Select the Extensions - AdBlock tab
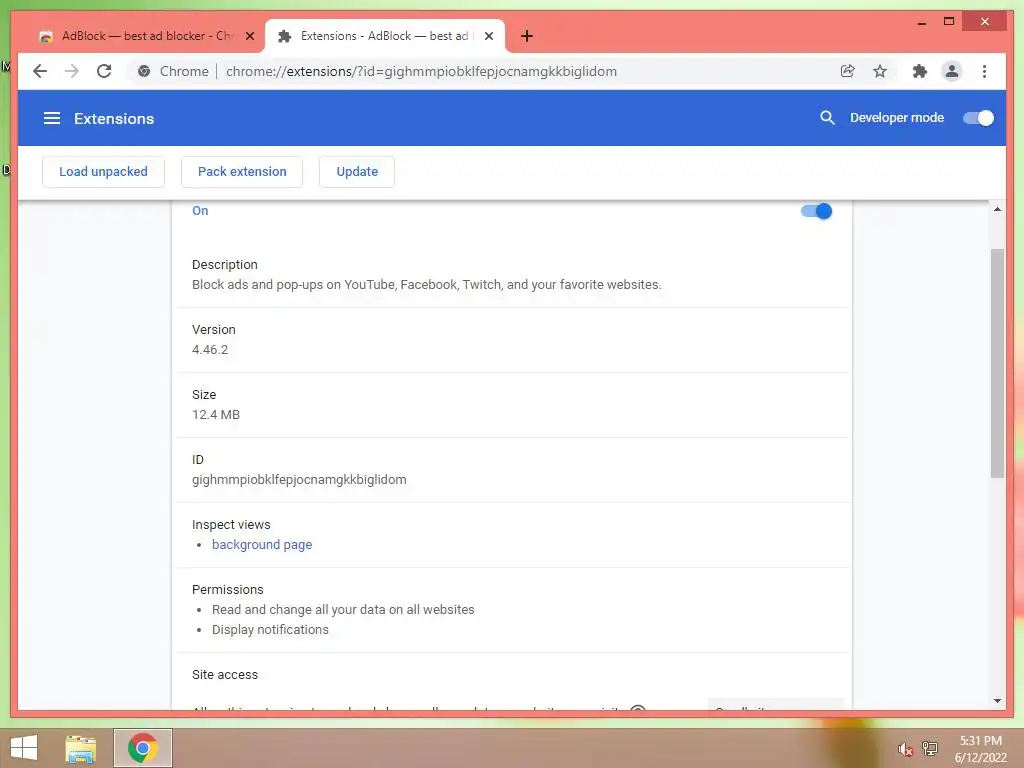Viewport: 1024px width, 768px height. (x=384, y=36)
